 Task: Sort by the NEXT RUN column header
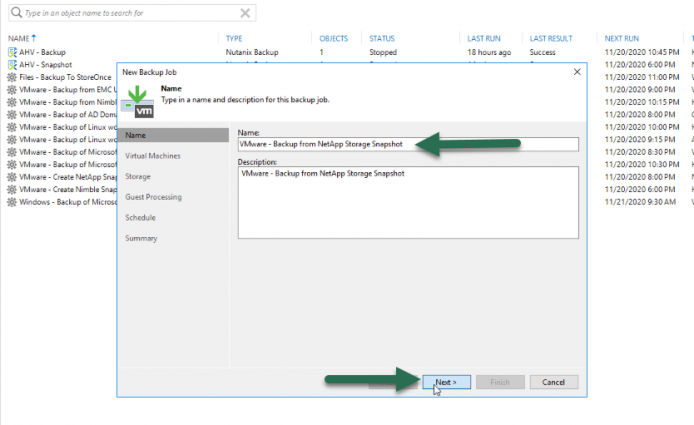[622, 39]
